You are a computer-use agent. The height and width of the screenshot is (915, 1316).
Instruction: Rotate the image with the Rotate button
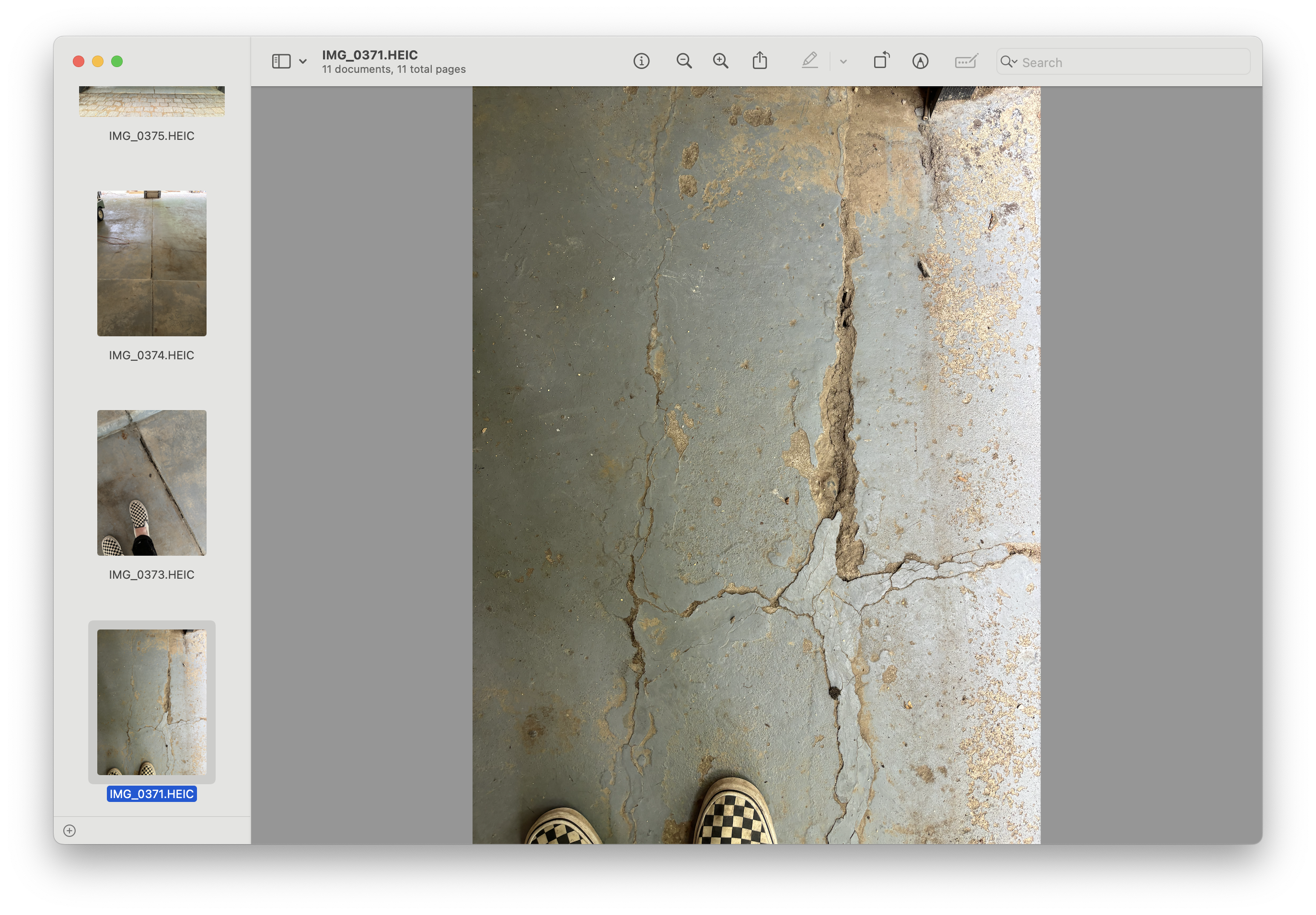pos(881,60)
